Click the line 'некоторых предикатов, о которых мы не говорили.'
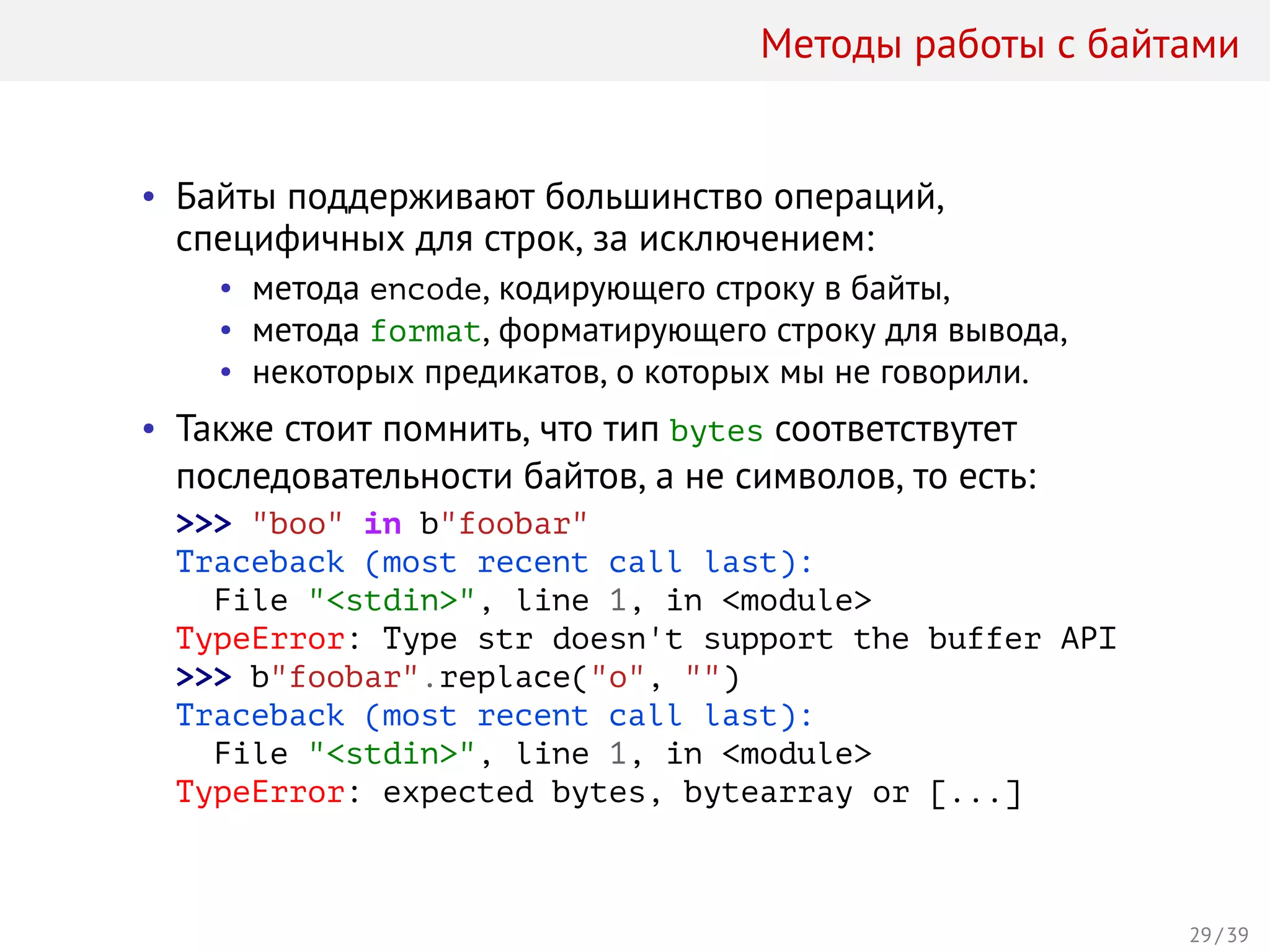The height and width of the screenshot is (952, 1270). click(641, 373)
